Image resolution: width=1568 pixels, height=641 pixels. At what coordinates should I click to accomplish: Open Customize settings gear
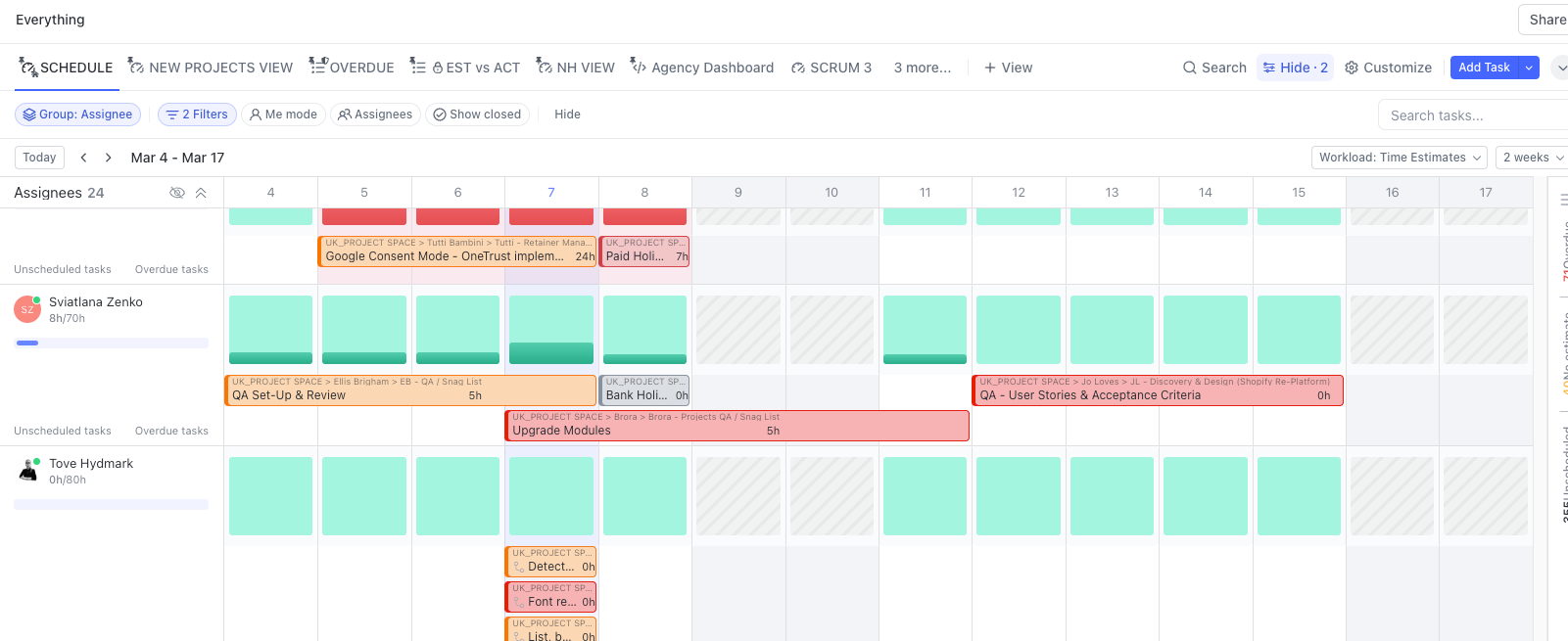[1352, 68]
